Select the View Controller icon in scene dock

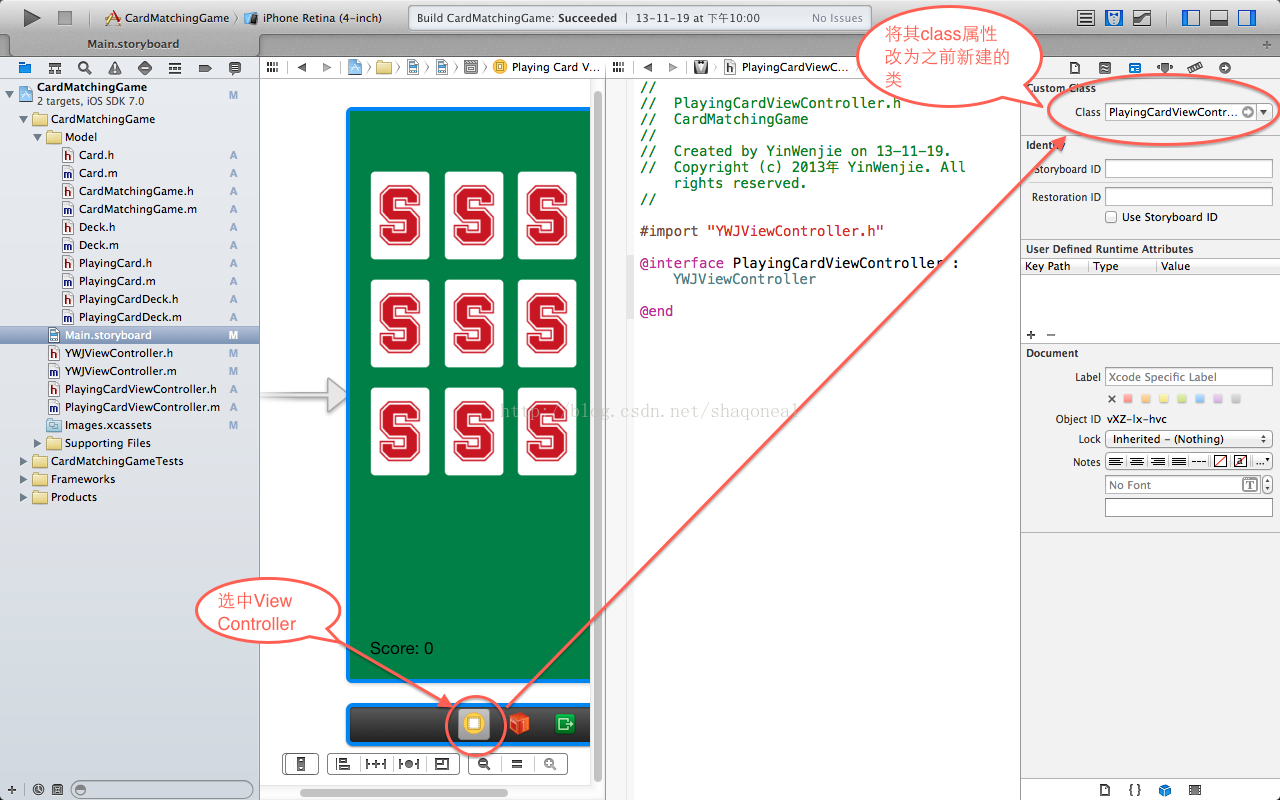coord(474,724)
